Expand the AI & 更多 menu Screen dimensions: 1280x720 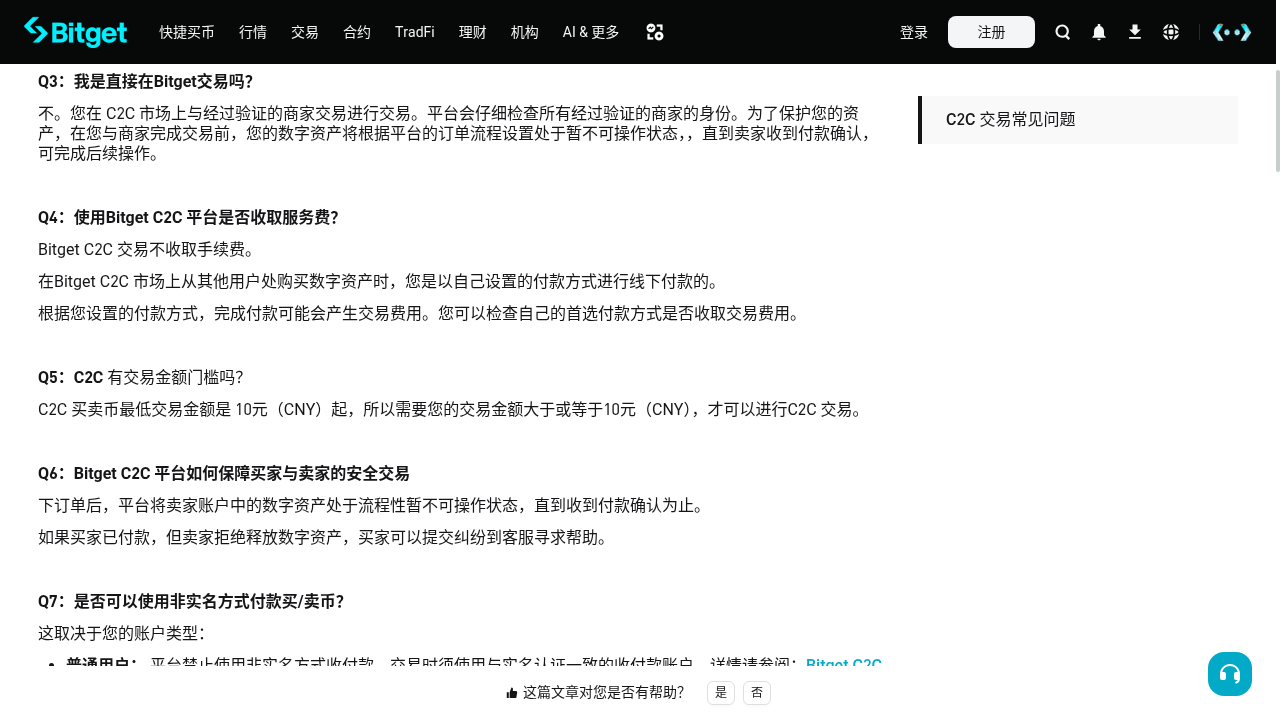591,32
